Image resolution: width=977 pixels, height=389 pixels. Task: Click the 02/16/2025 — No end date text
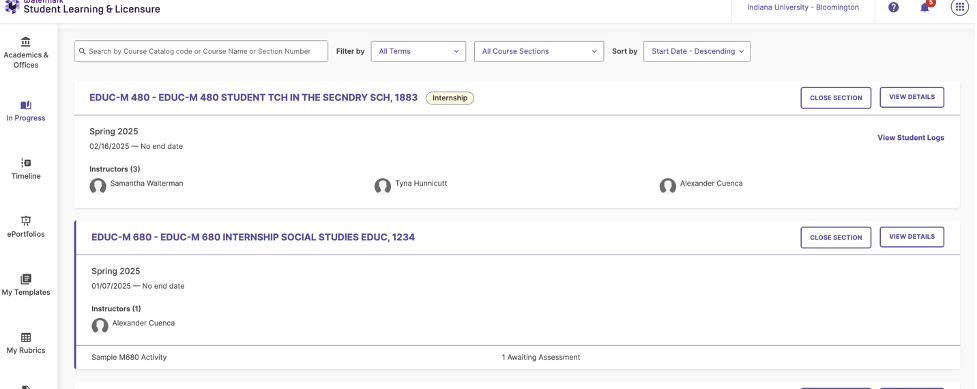click(136, 146)
